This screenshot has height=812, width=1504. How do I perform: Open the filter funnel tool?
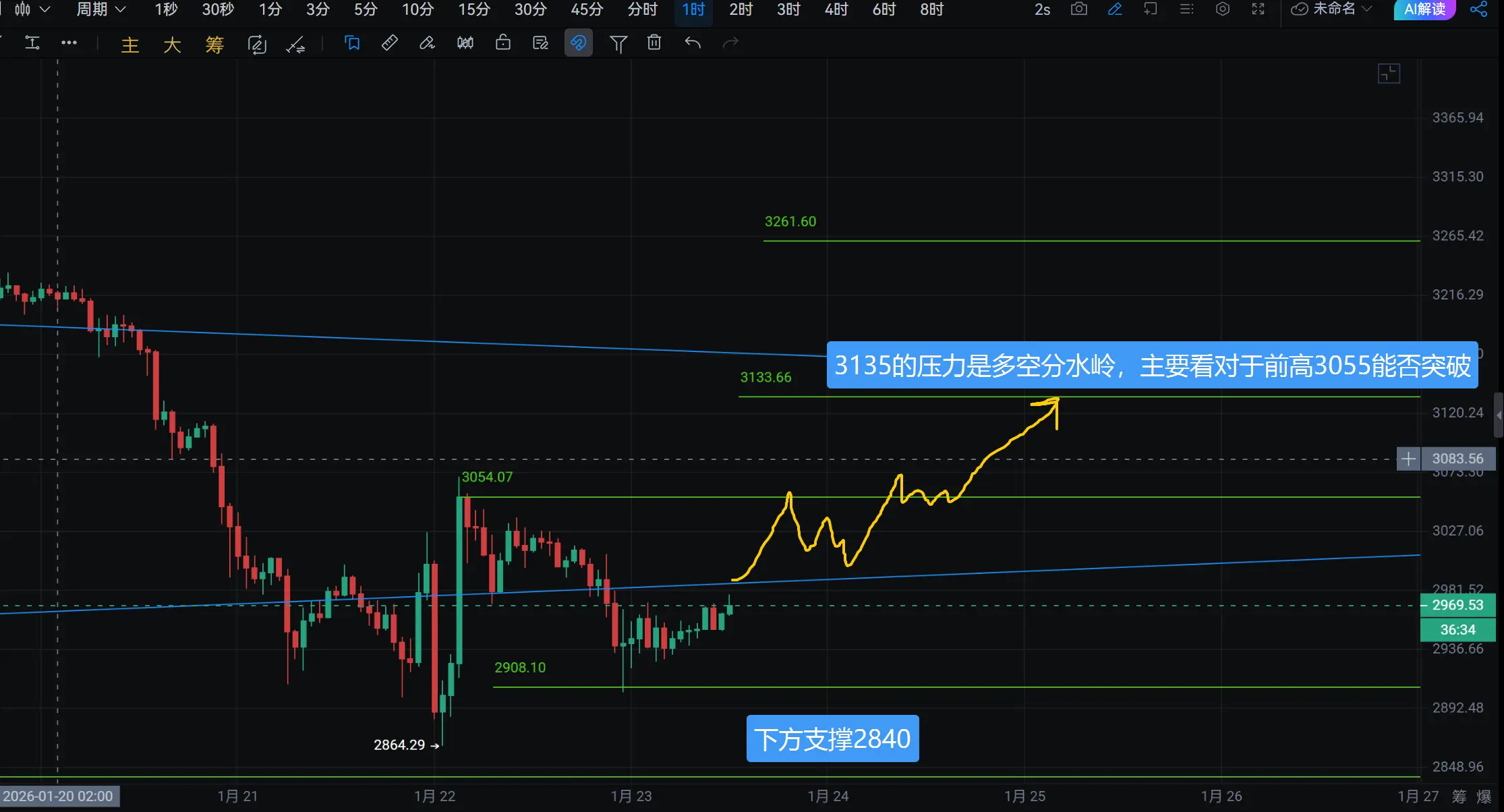618,44
